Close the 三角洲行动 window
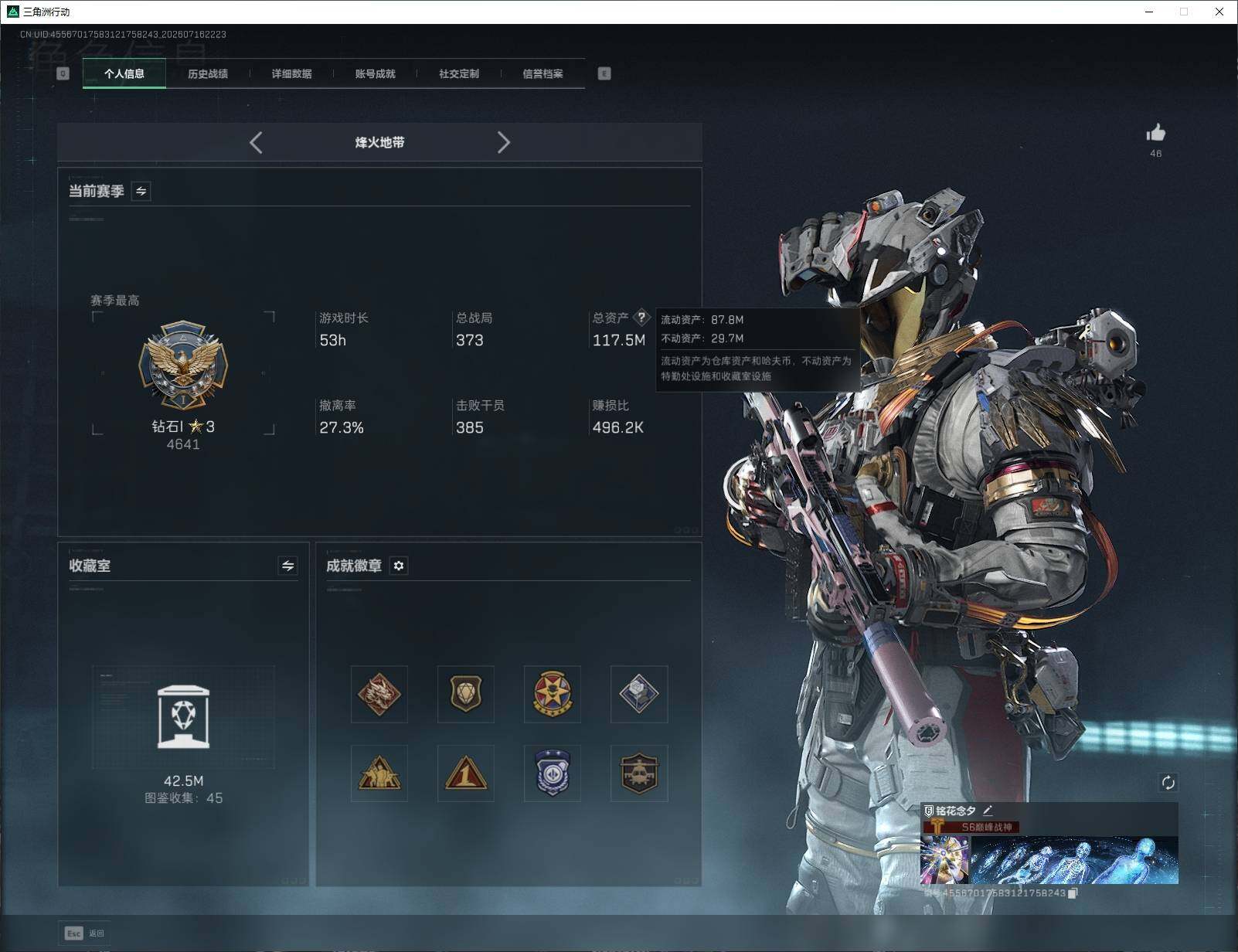The width and height of the screenshot is (1238, 952). tap(1219, 12)
